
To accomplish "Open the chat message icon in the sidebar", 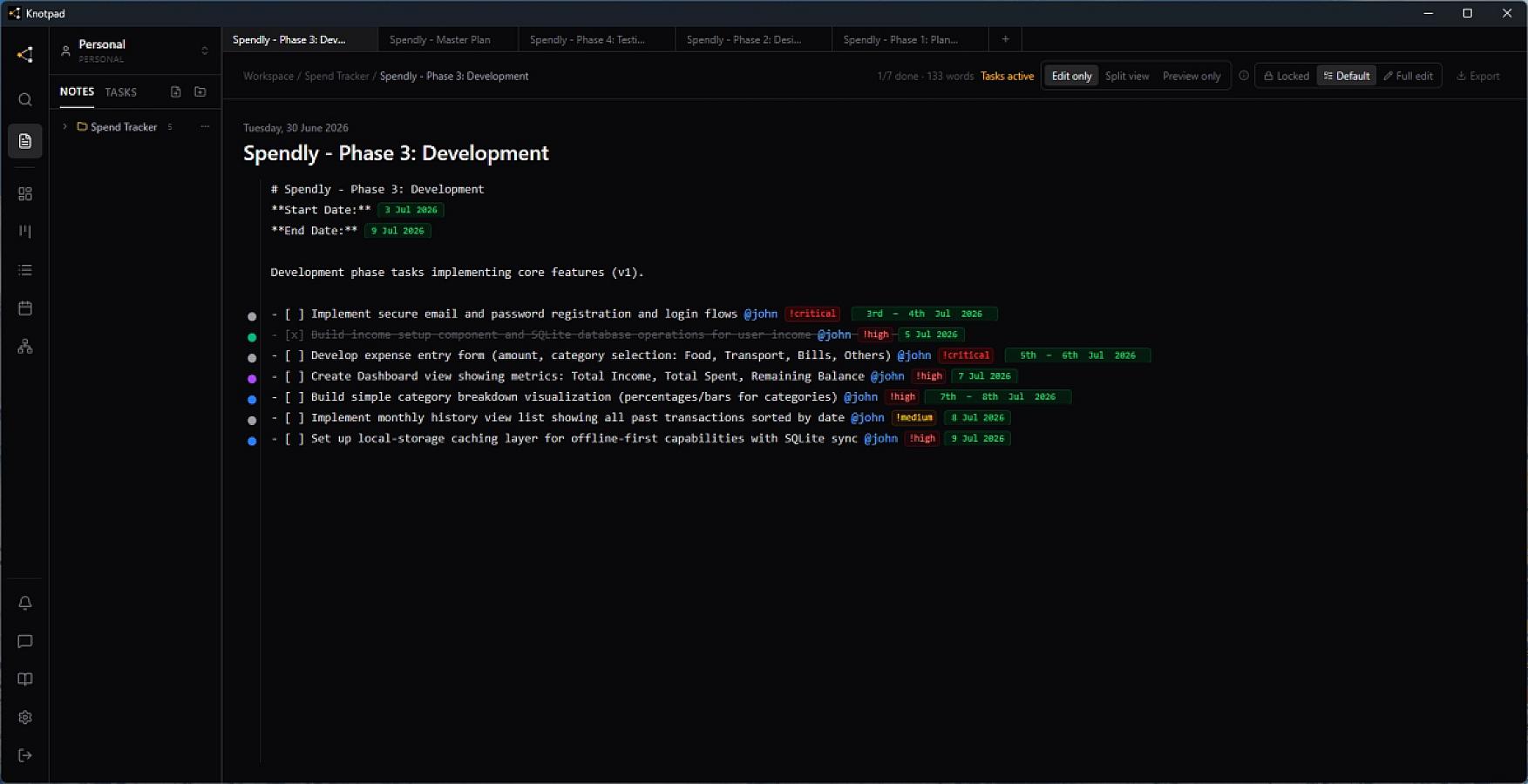I will point(25,641).
